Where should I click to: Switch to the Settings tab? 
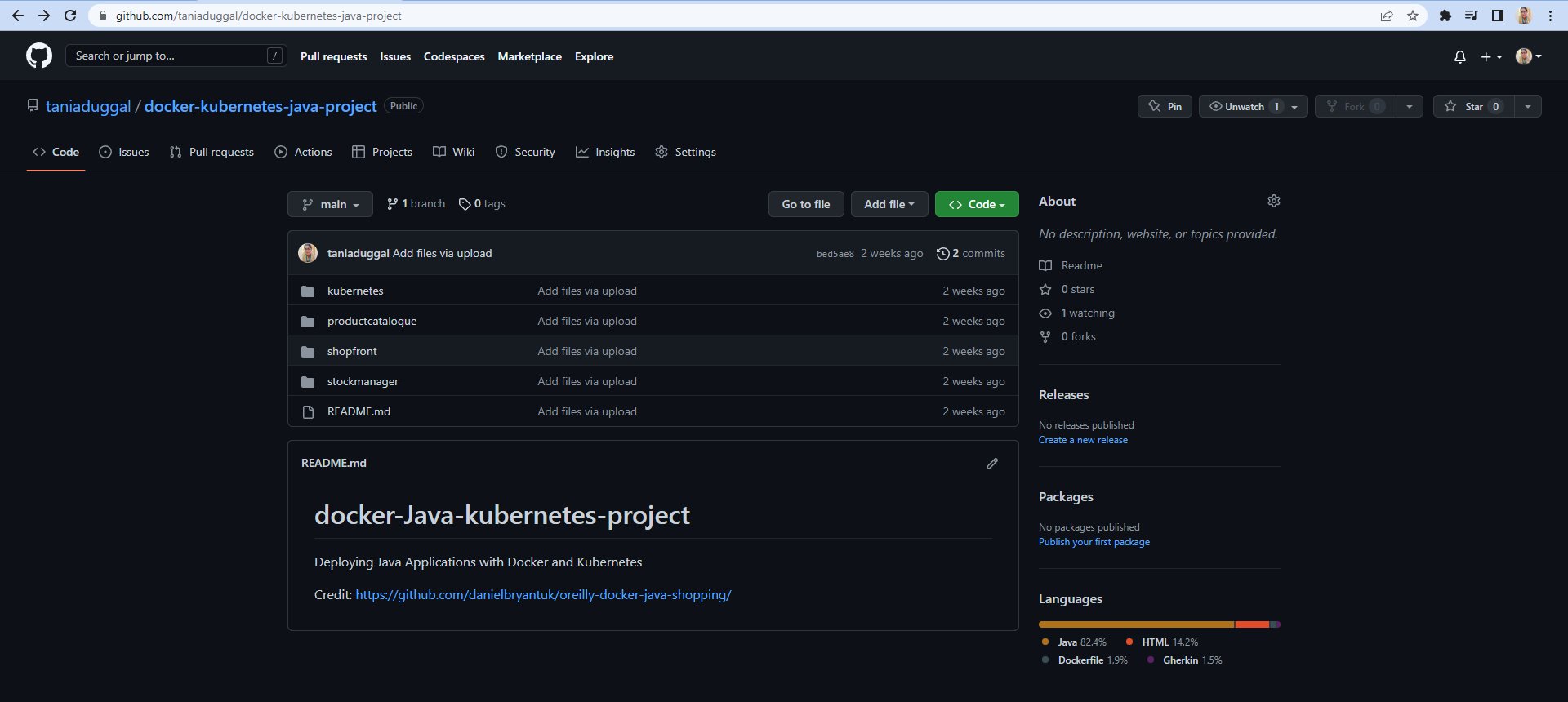686,152
